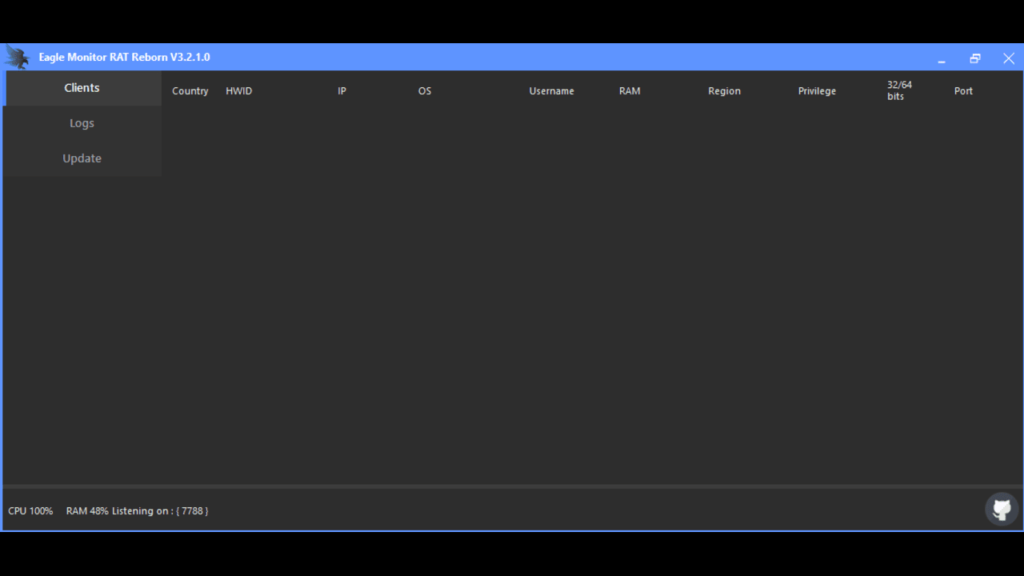The image size is (1024, 576).
Task: Sort clients by Privilege column
Action: coord(817,91)
